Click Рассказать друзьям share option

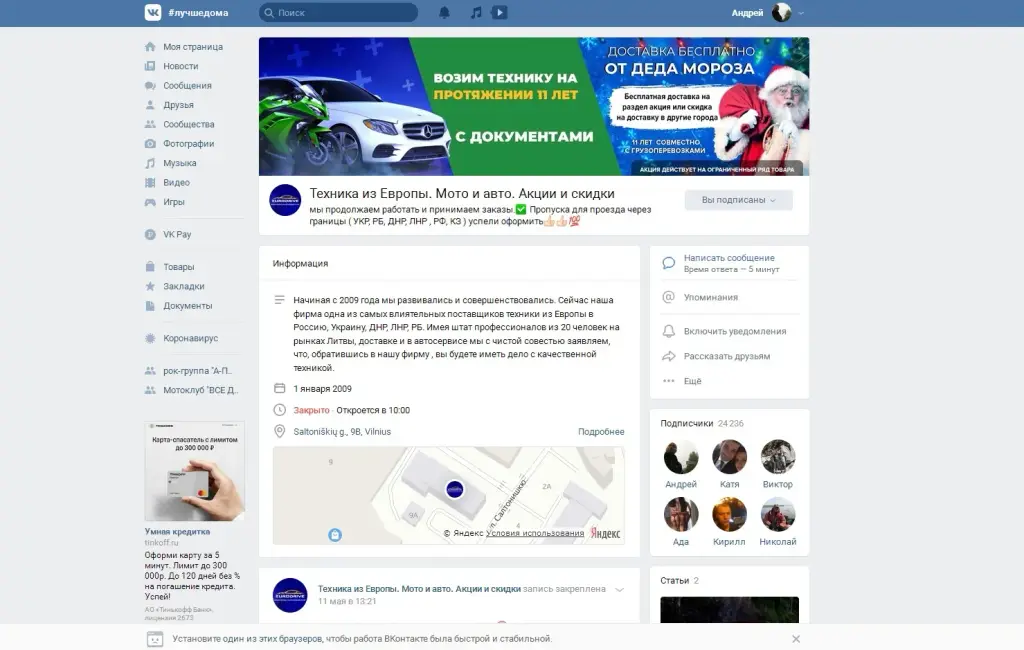[727, 356]
